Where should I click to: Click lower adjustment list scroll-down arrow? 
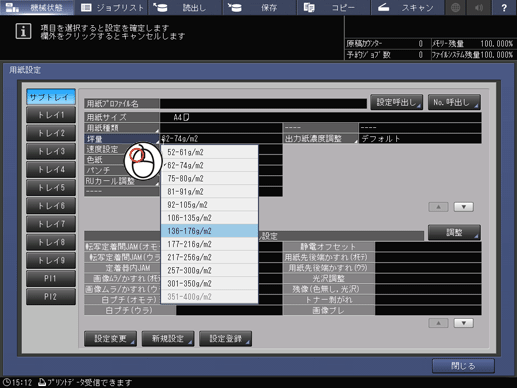click(x=464, y=323)
